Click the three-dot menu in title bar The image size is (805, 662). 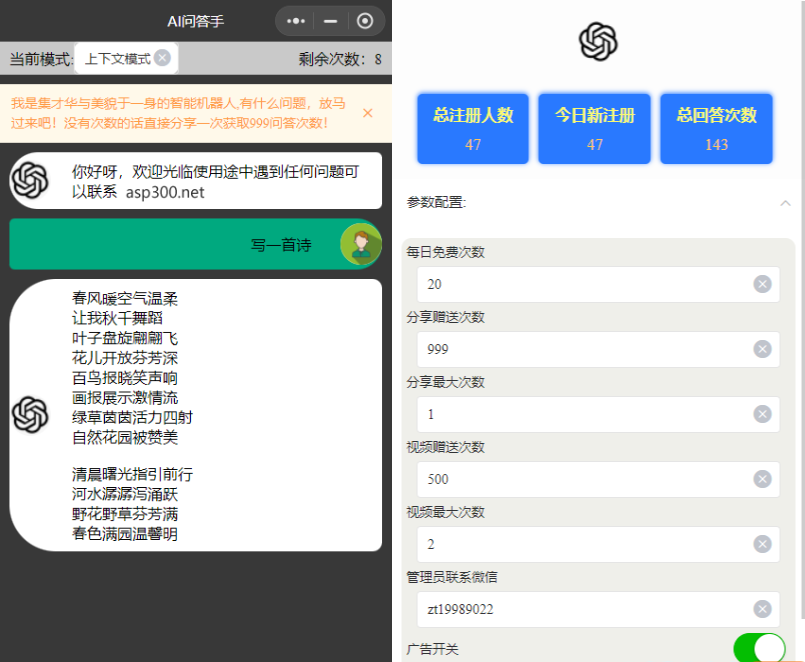coord(296,21)
